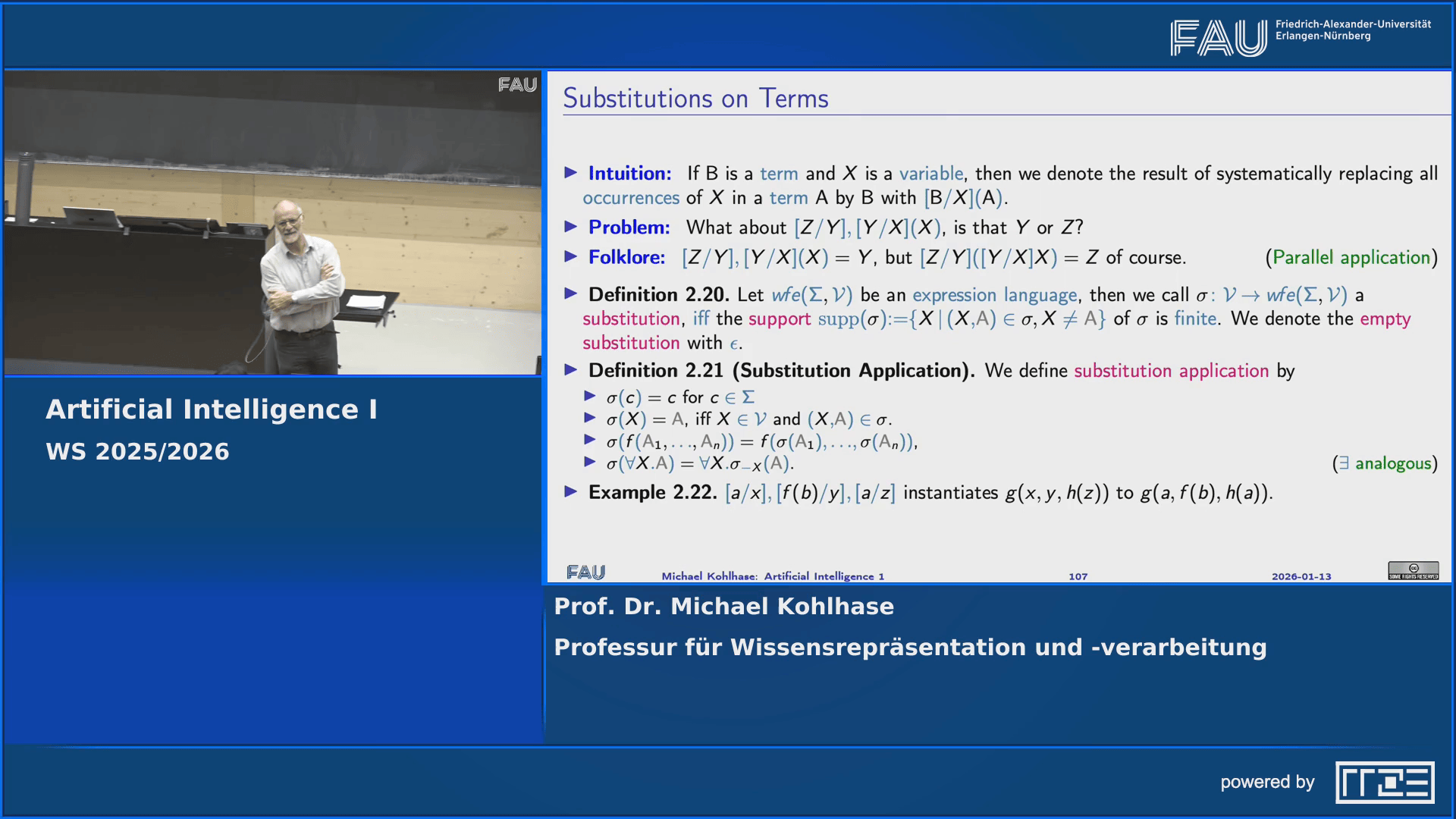The image size is (1456, 819).
Task: Click the arrow bullet before Definition 2.20
Action: [572, 295]
